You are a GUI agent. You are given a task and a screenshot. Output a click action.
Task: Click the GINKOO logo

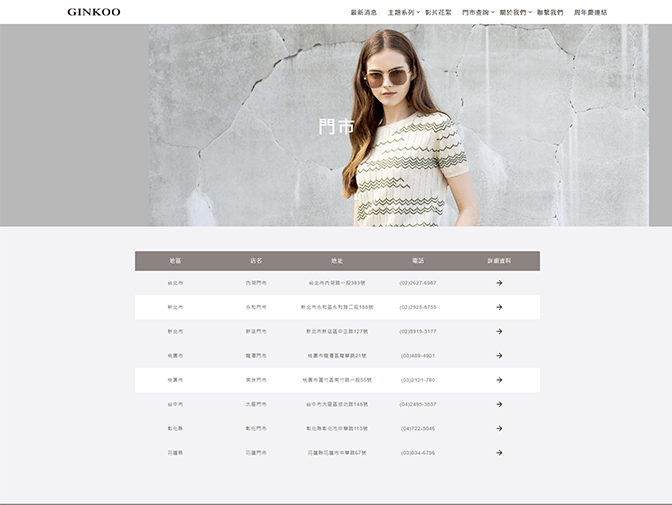(x=94, y=12)
